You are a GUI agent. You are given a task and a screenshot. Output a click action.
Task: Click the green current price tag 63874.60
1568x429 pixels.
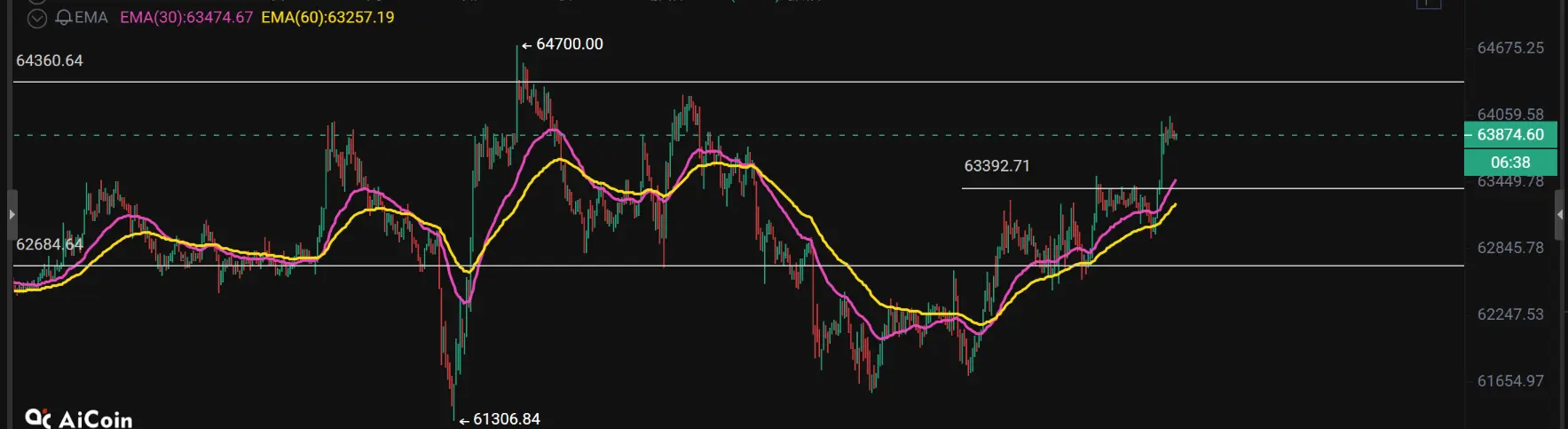1510,135
